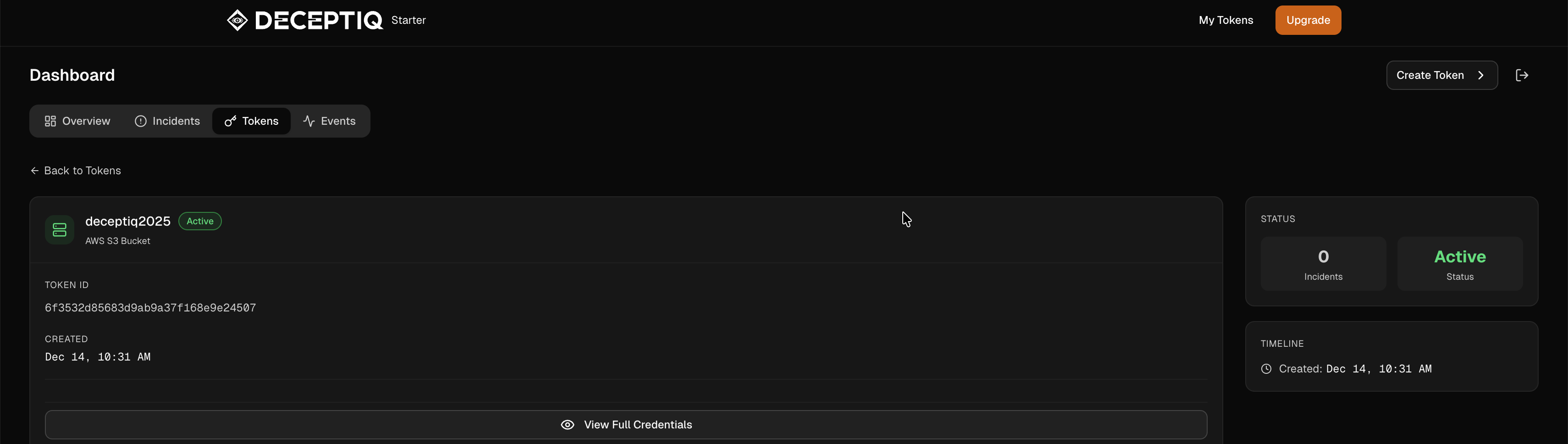This screenshot has height=444, width=1568.
Task: Switch to the Overview tab
Action: pyautogui.click(x=77, y=121)
